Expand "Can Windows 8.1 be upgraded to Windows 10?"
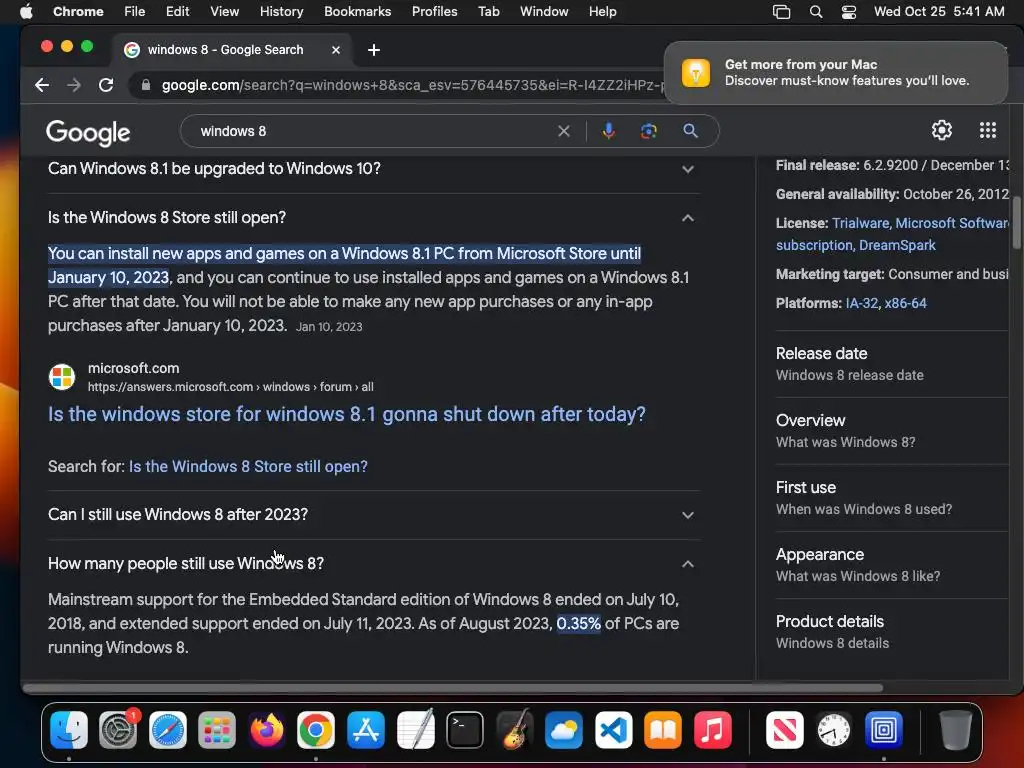Screen dimensions: 1024x768 (374, 168)
